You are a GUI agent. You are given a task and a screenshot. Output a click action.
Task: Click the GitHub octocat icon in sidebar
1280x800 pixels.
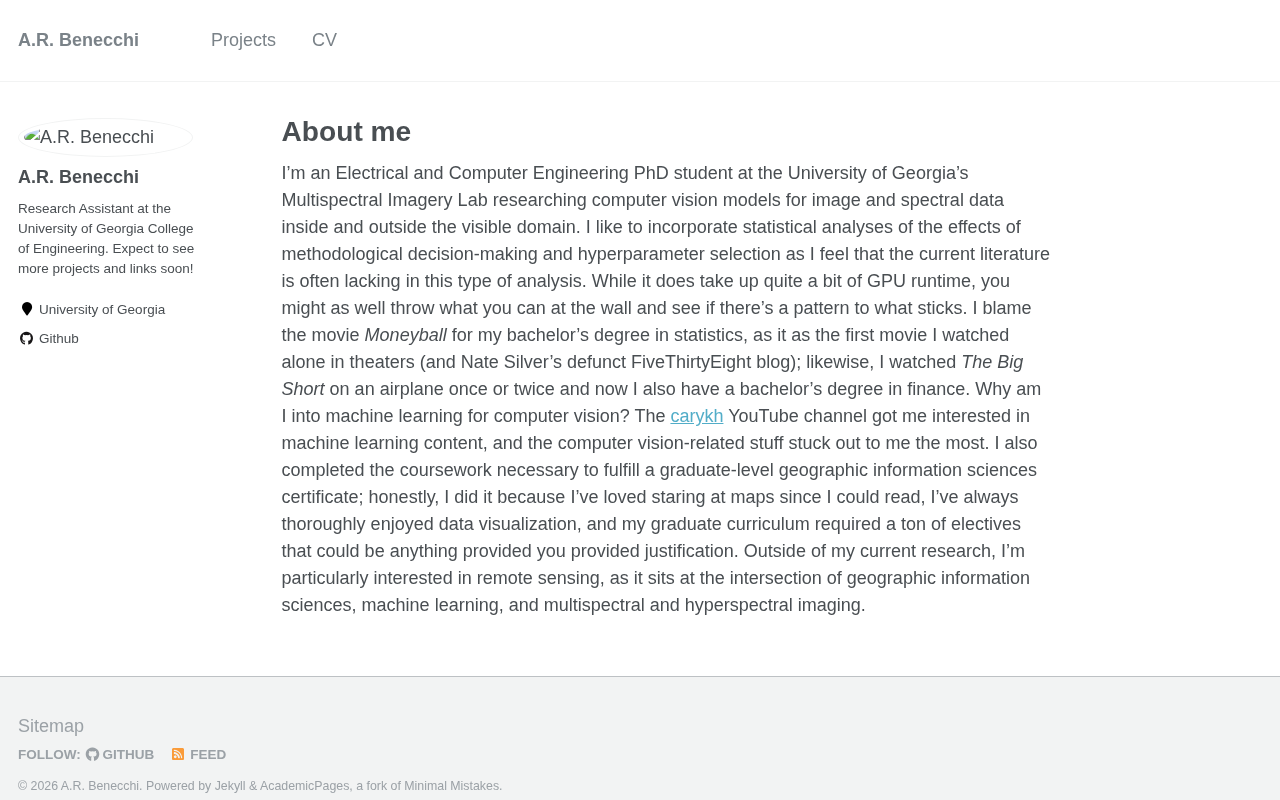[x=27, y=339]
